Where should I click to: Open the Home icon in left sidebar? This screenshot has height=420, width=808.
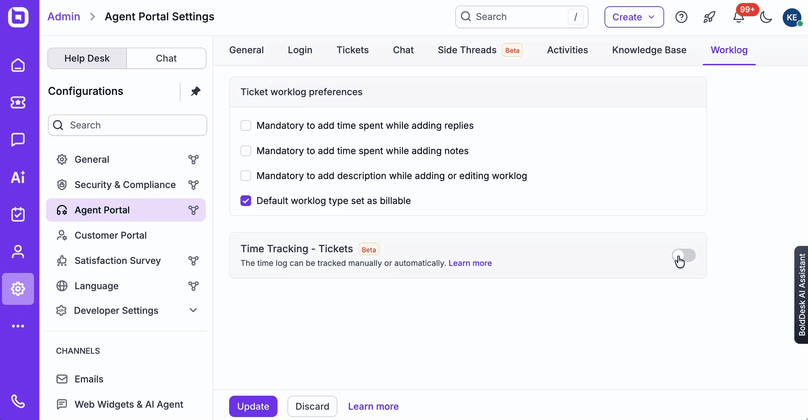pos(18,65)
